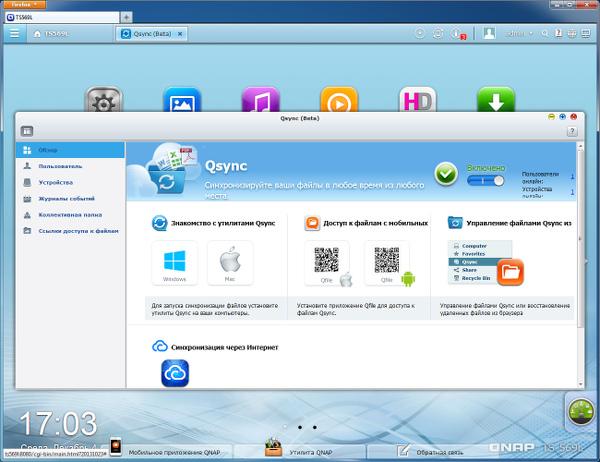Switch to the Qsync (Beta) desktop tab

152,34
